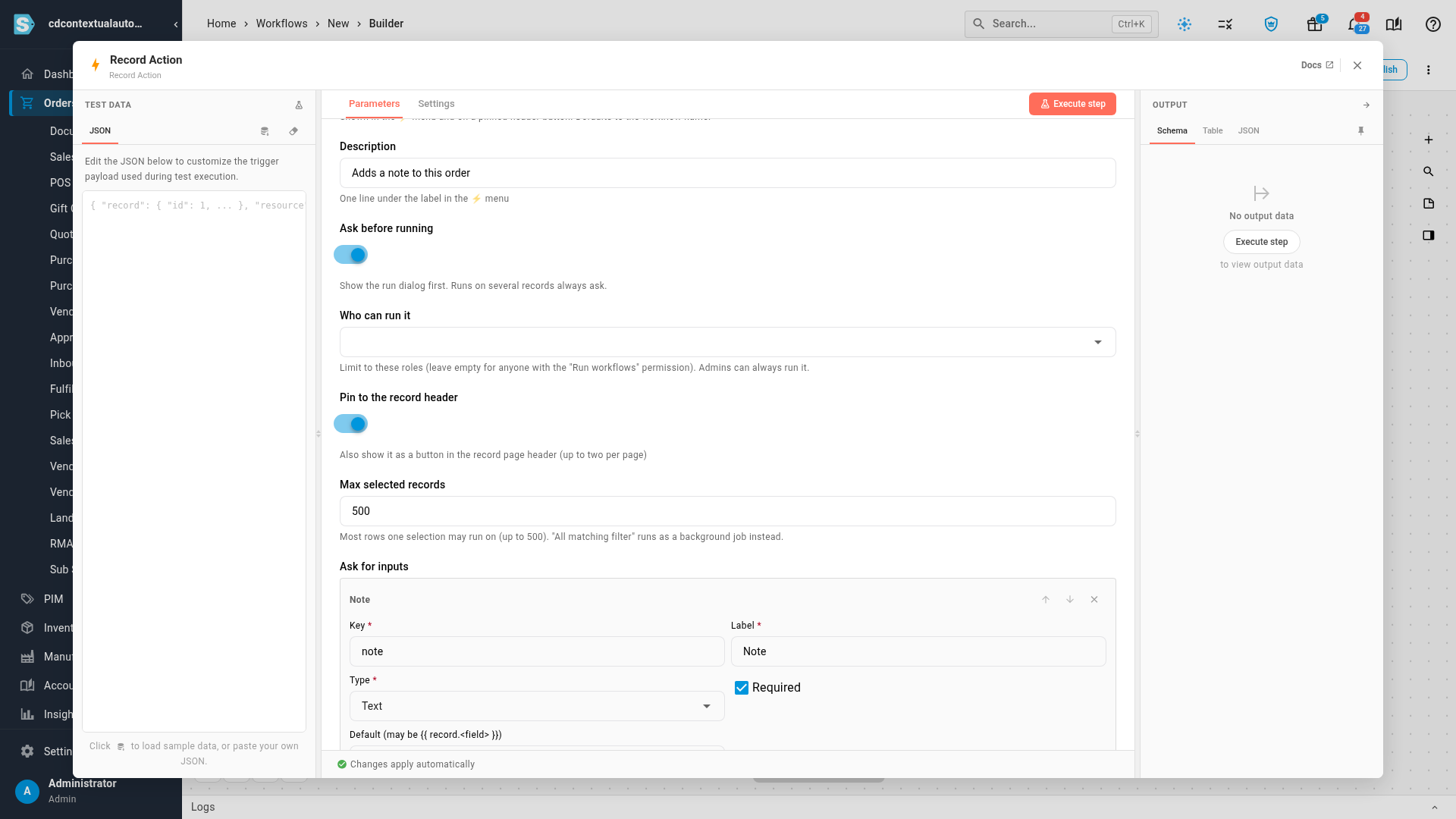Toggle Pin to the record header switch
Screen dimensions: 1456x819
point(350,424)
